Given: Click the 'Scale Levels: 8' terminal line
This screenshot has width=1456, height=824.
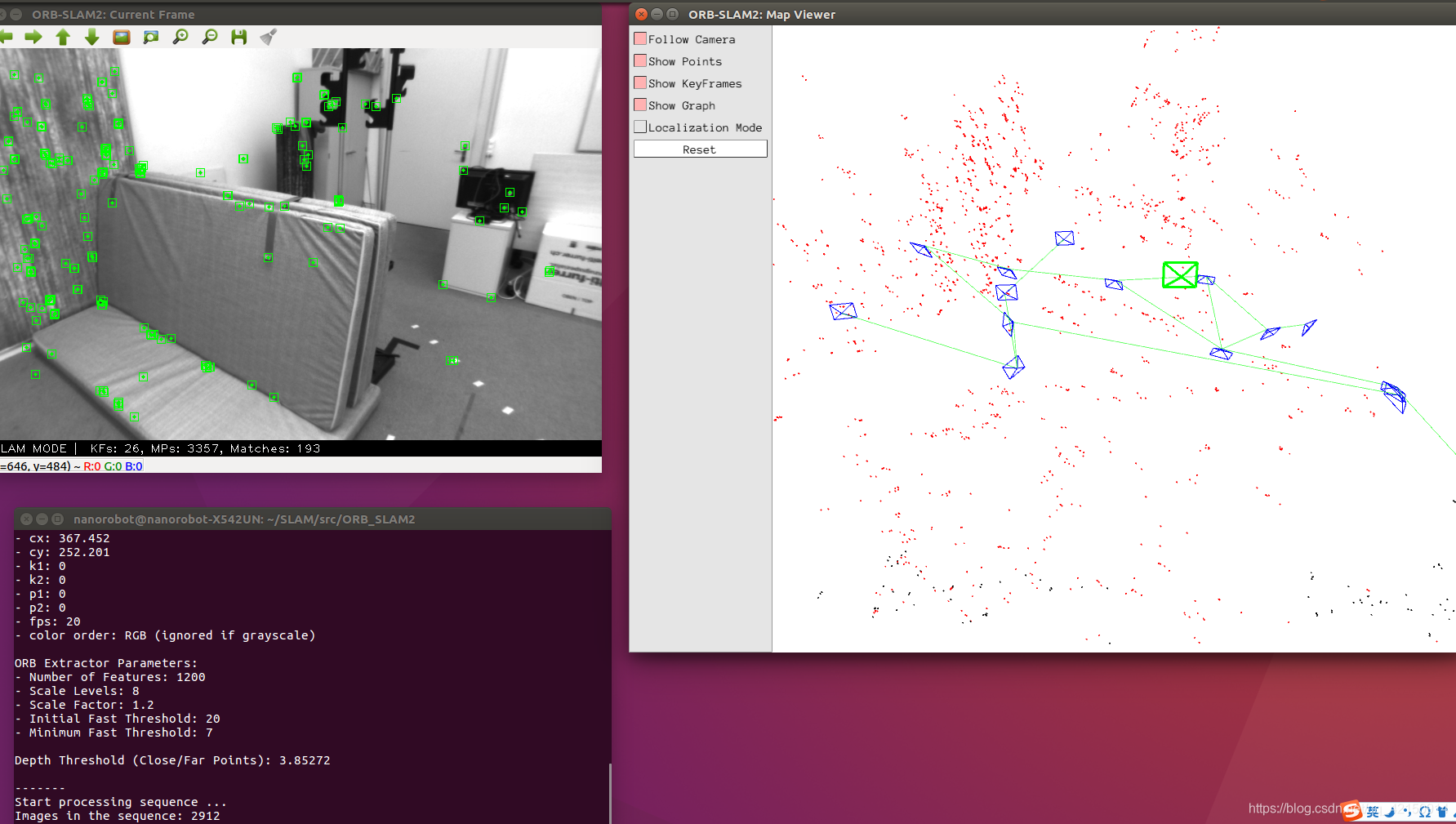Looking at the screenshot, I should pos(77,691).
